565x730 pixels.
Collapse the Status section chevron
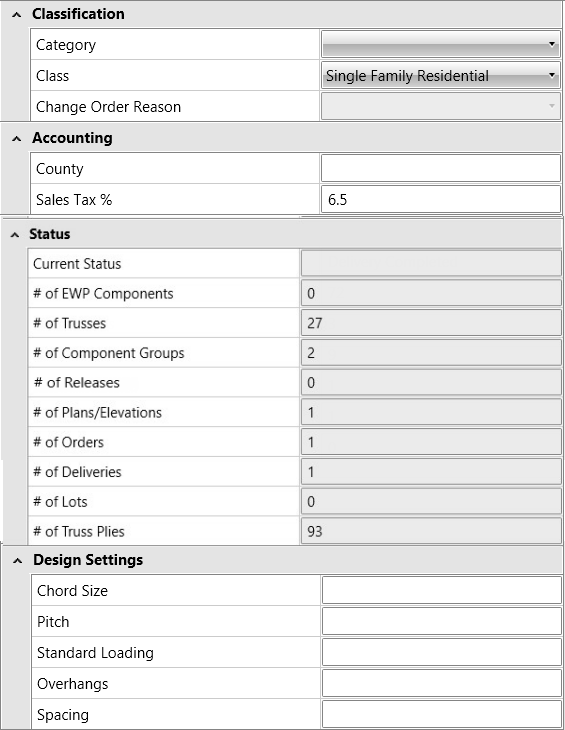point(15,235)
